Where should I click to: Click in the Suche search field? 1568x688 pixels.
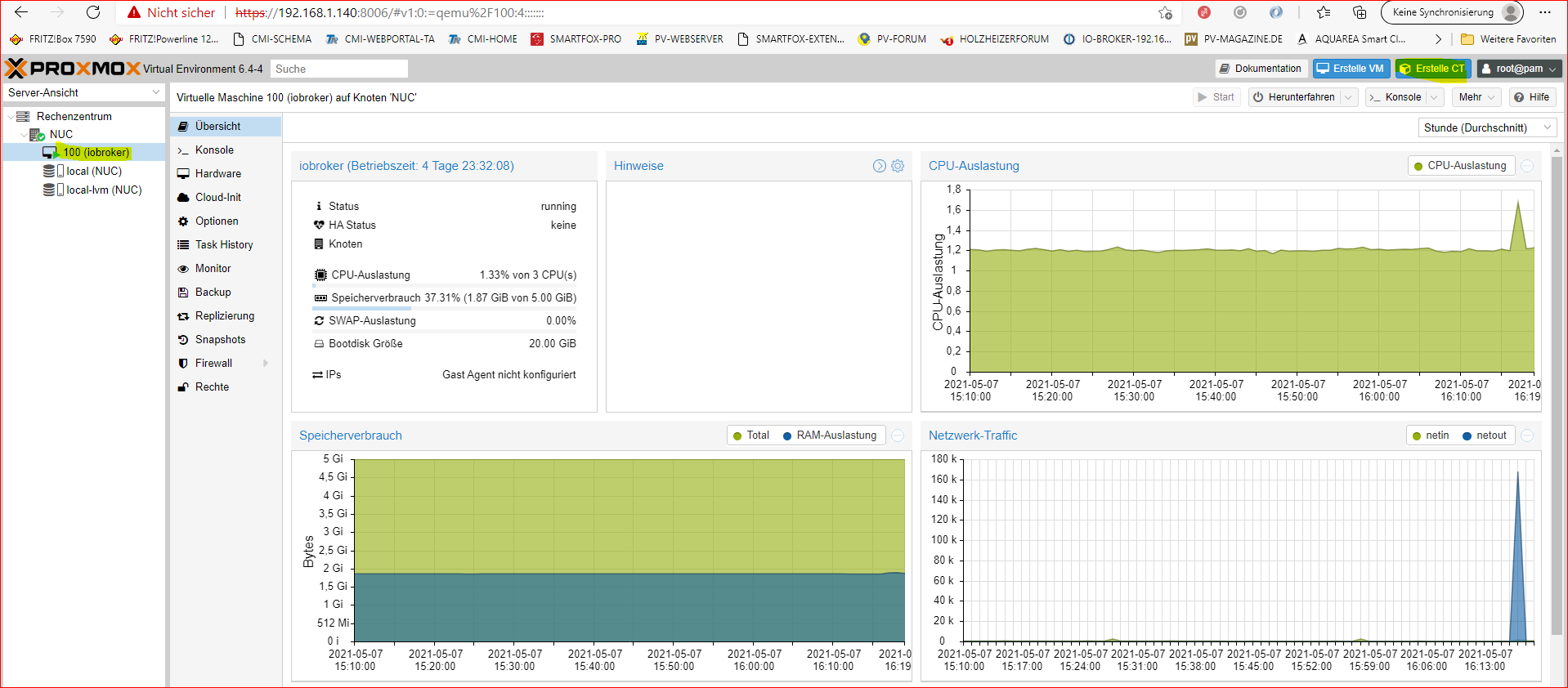[338, 69]
